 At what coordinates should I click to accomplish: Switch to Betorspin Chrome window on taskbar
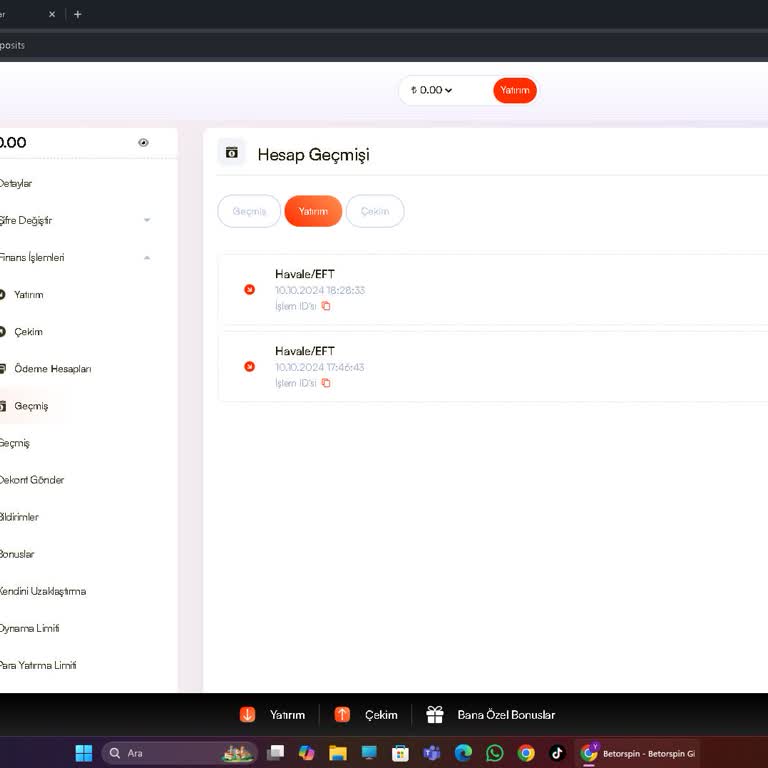[x=637, y=753]
